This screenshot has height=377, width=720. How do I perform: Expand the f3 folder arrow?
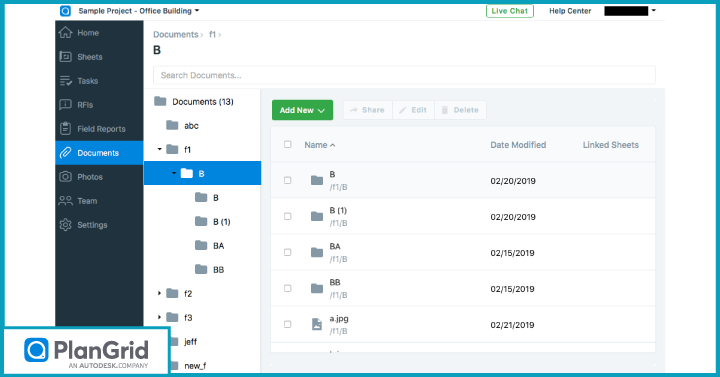pyautogui.click(x=159, y=317)
